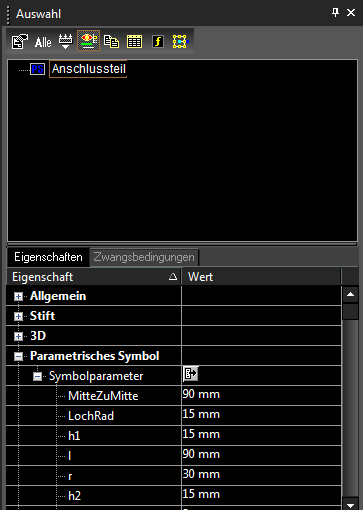Image resolution: width=363 pixels, height=510 pixels.
Task: Click the 'Alle' select-all toolbar button
Action: click(x=43, y=42)
